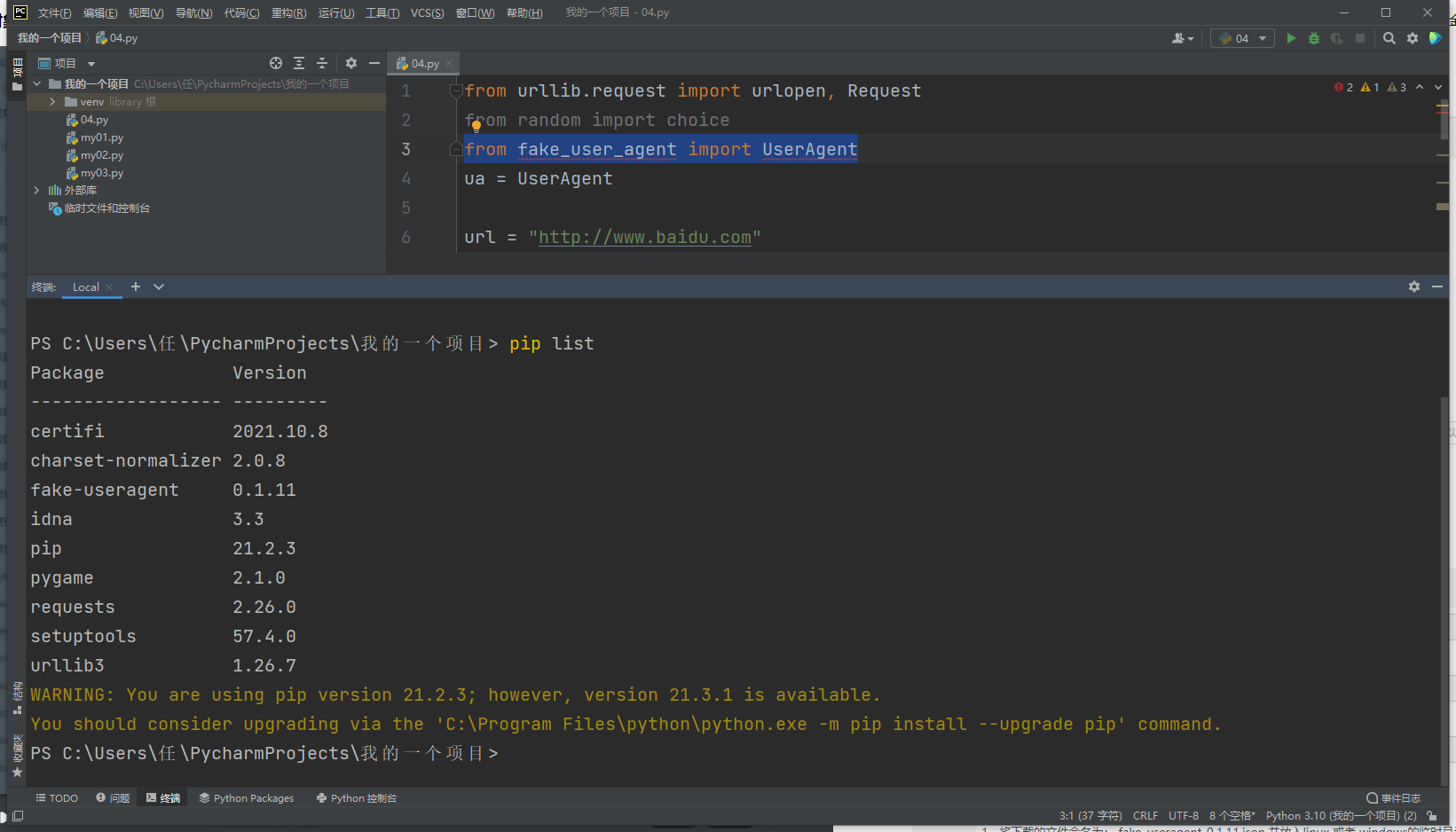Open the run configuration selector '04'
The width and height of the screenshot is (1456, 832).
tap(1242, 38)
